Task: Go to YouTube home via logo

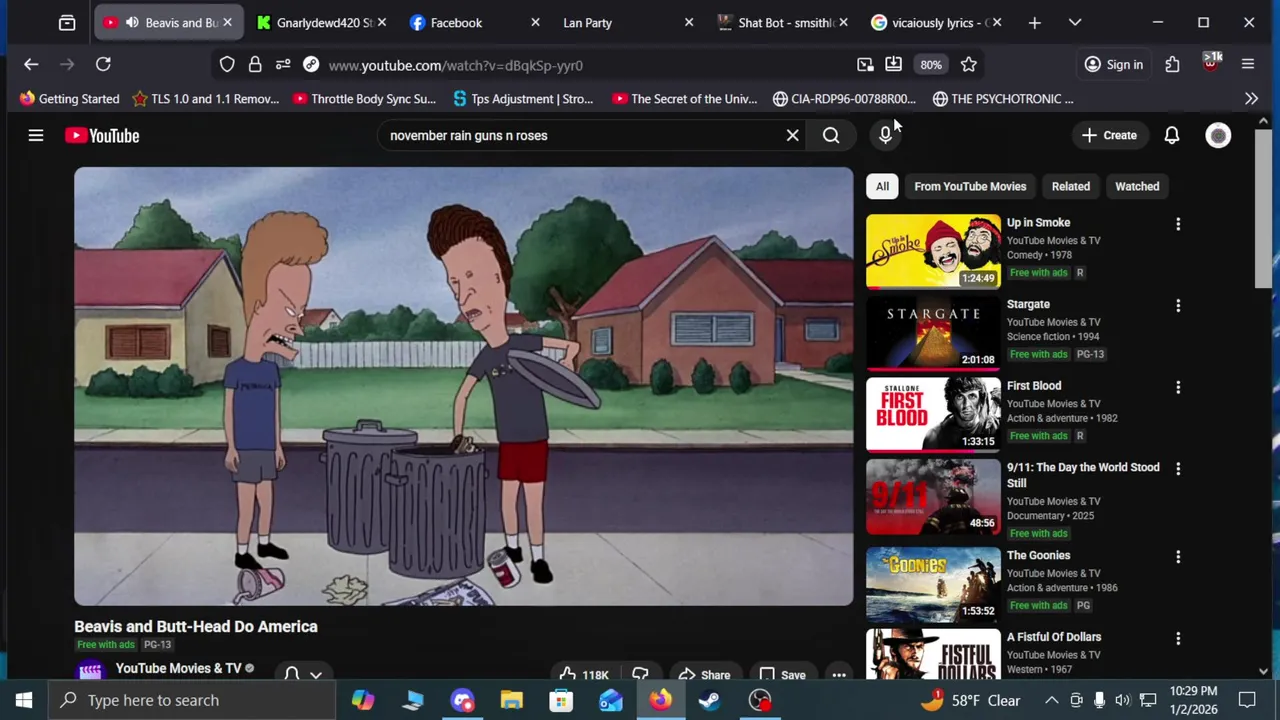Action: point(102,135)
